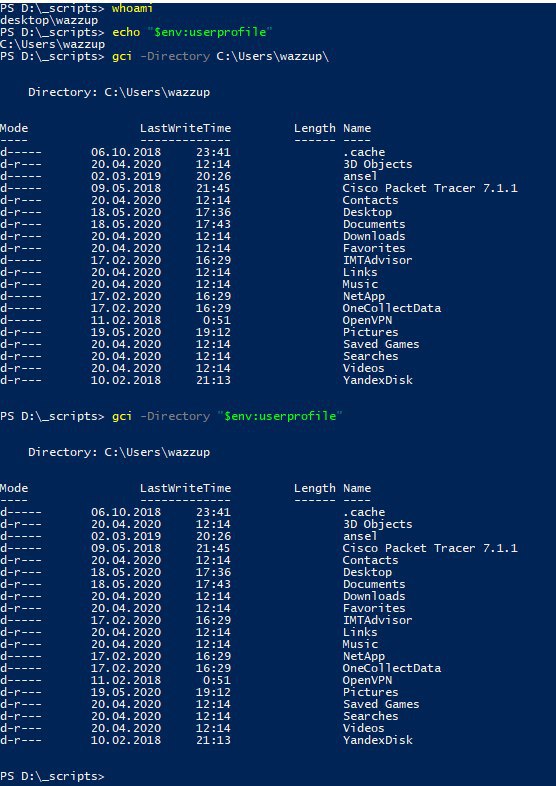Click "Links" in the second listing
The width and height of the screenshot is (556, 786).
click(x=360, y=633)
